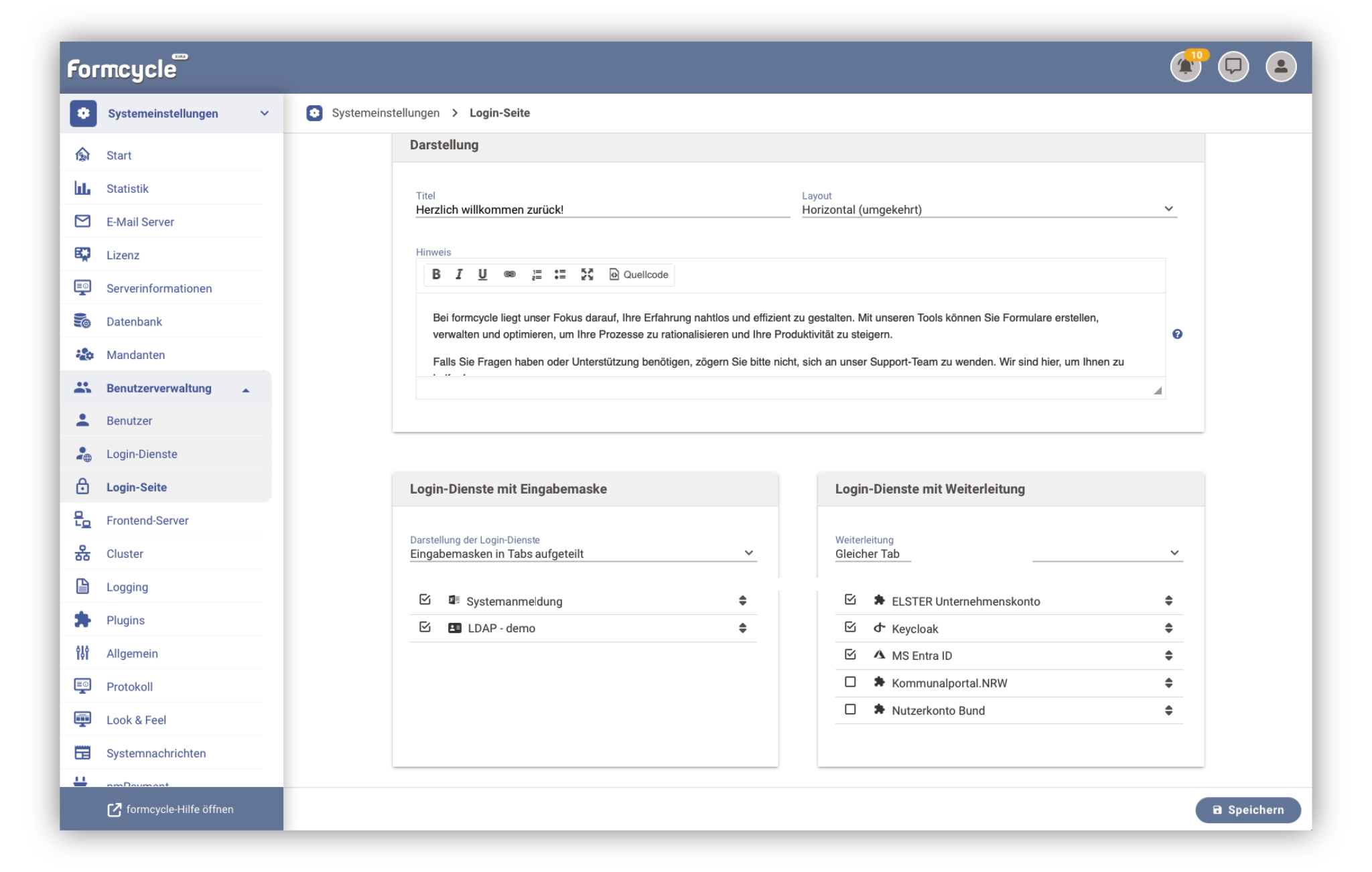Open the notifications bell icon
This screenshot has width=1372, height=872.
coord(1185,67)
